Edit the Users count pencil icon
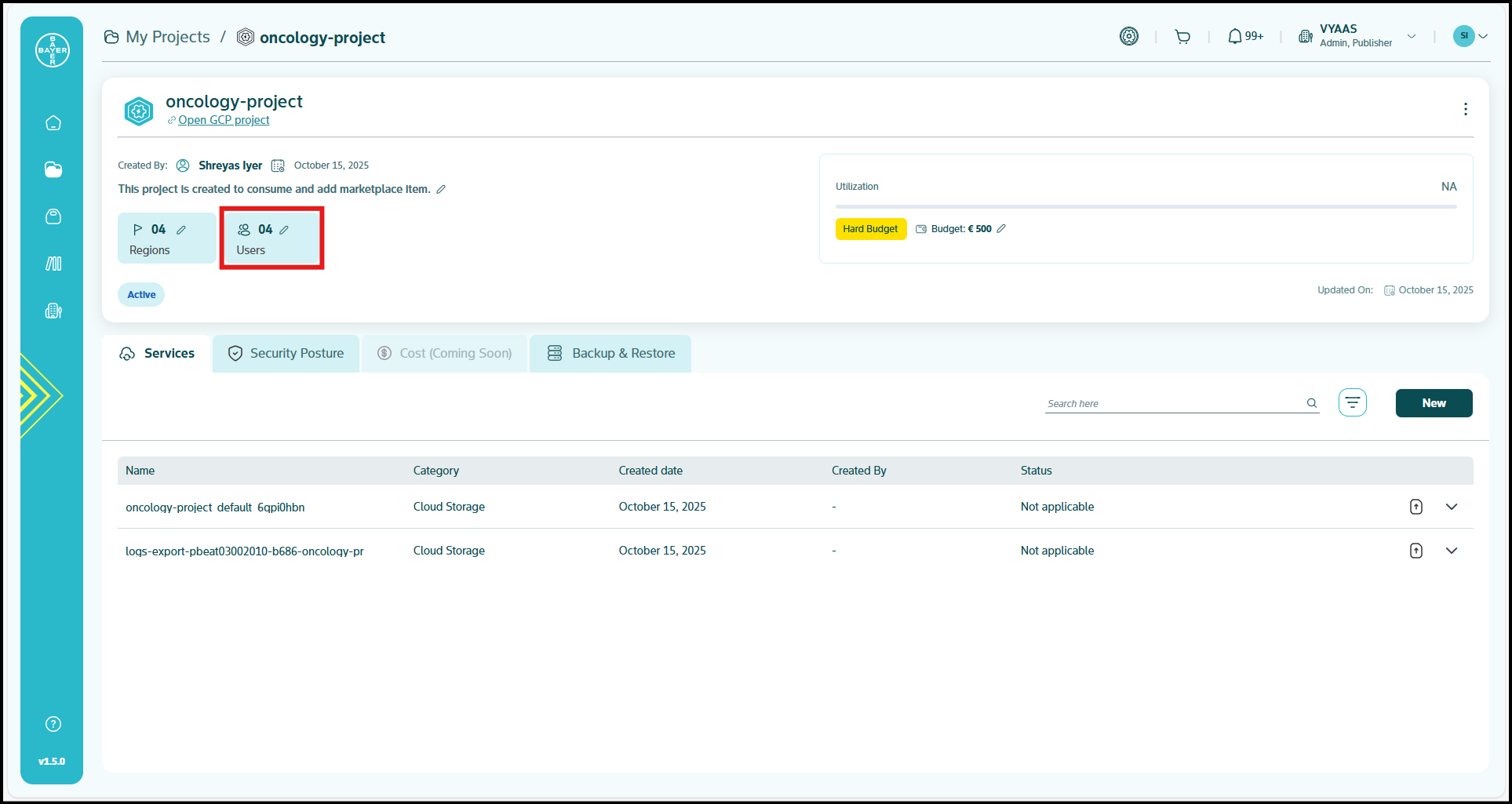1512x804 pixels. point(284,230)
